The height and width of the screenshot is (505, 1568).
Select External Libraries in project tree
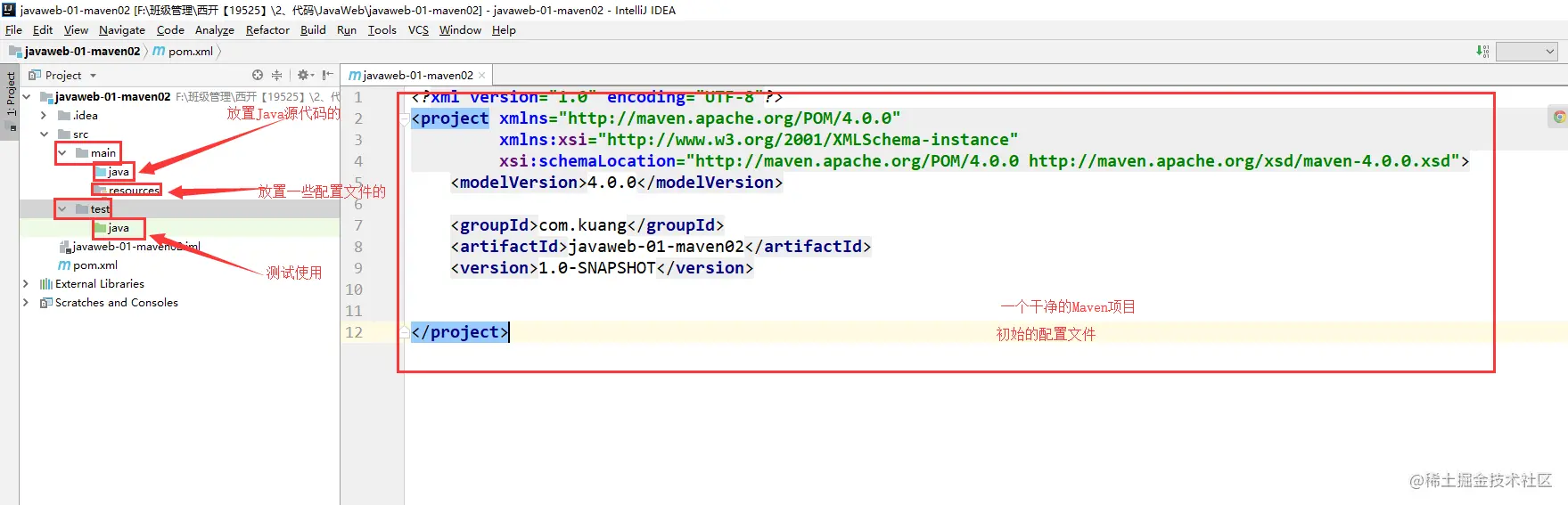click(92, 284)
